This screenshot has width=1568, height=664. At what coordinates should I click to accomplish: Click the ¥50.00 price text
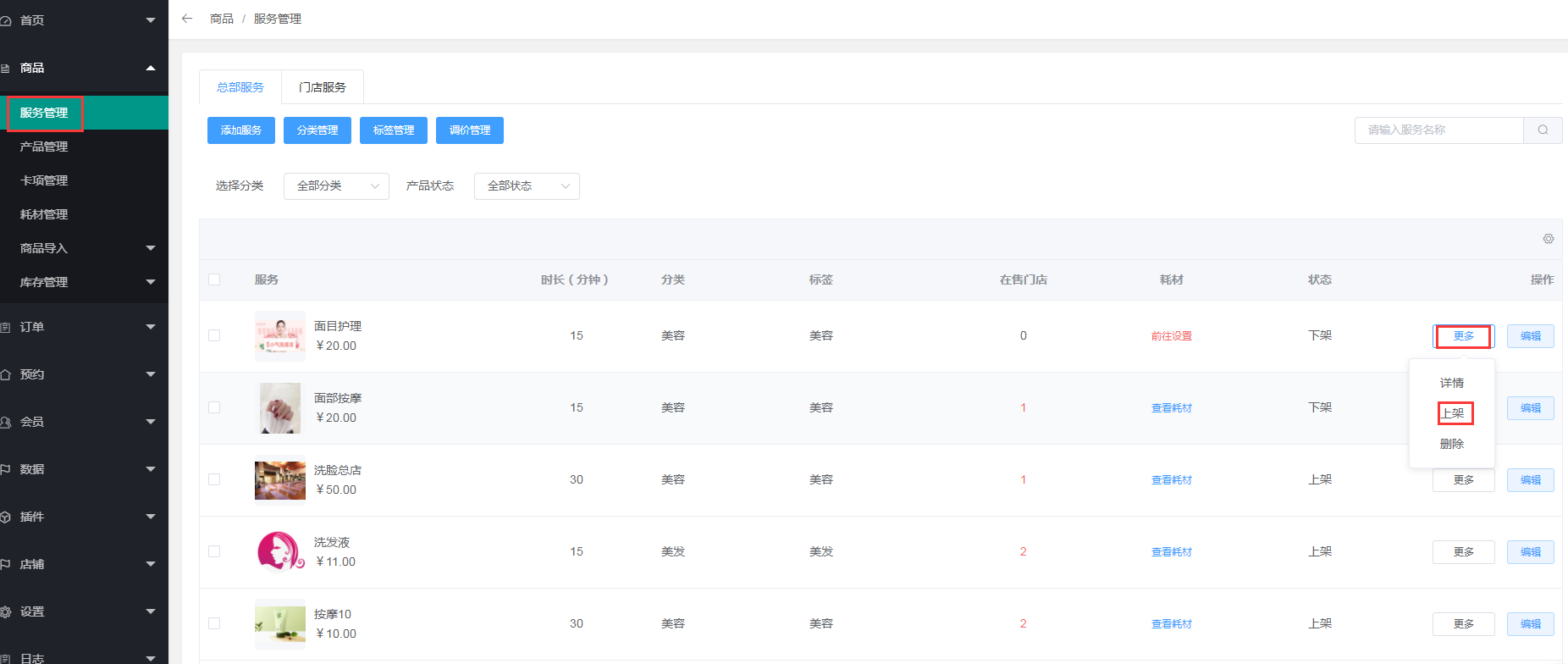tap(336, 490)
